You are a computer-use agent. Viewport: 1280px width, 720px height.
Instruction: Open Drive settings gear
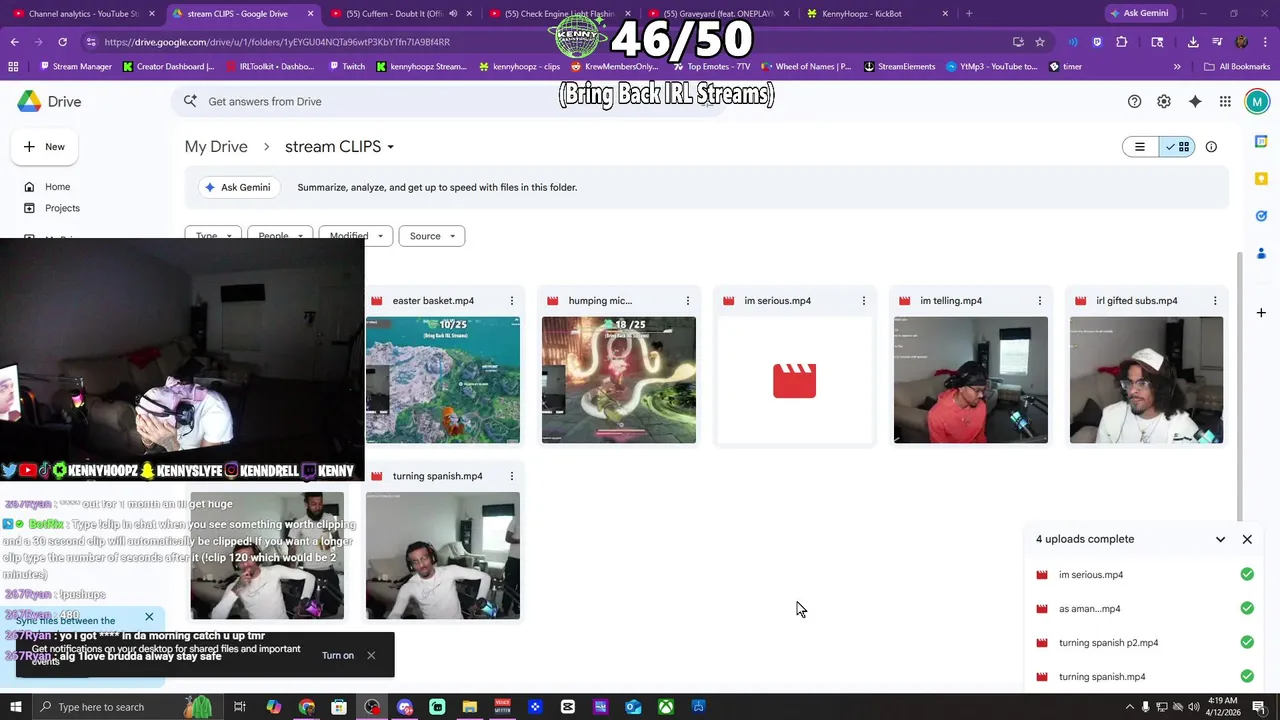[x=1164, y=101]
